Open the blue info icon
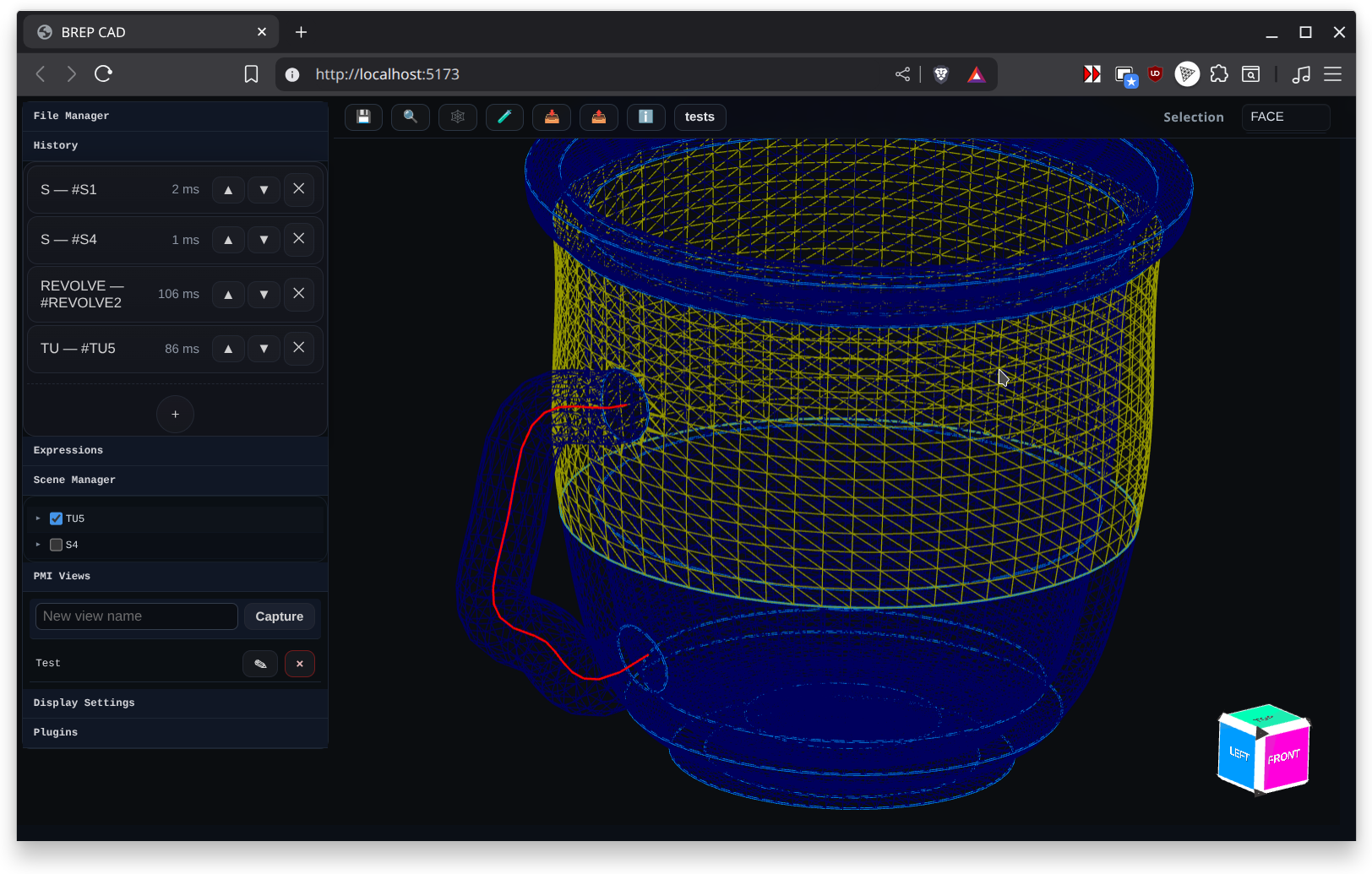This screenshot has width=1372, height=874. click(x=645, y=117)
